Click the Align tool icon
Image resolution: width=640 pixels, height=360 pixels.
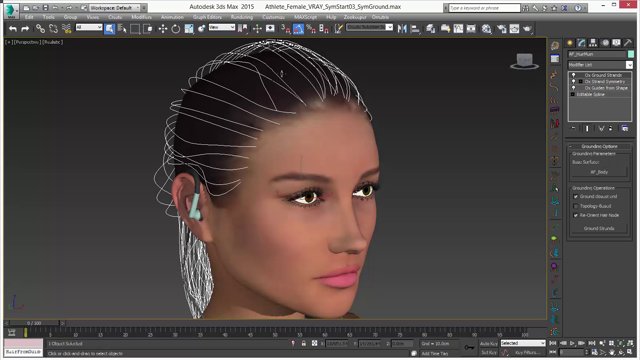click(415, 29)
